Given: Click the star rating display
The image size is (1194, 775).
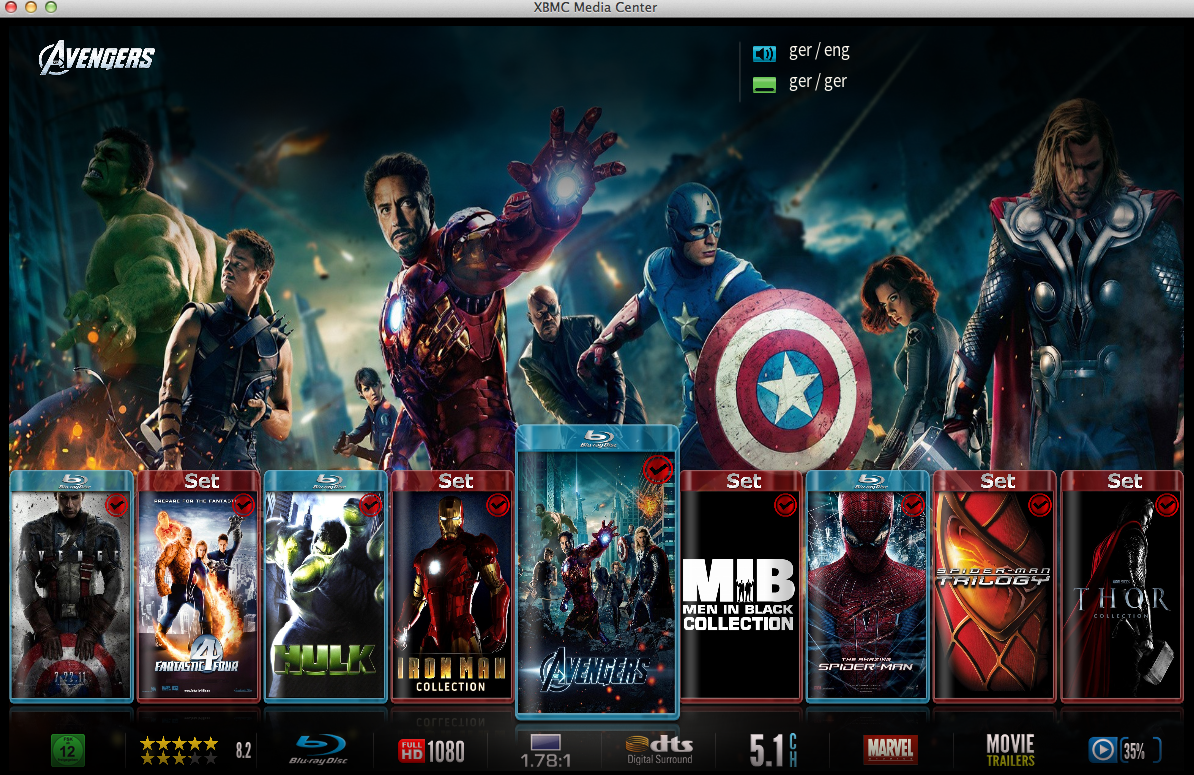Looking at the screenshot, I should 179,751.
